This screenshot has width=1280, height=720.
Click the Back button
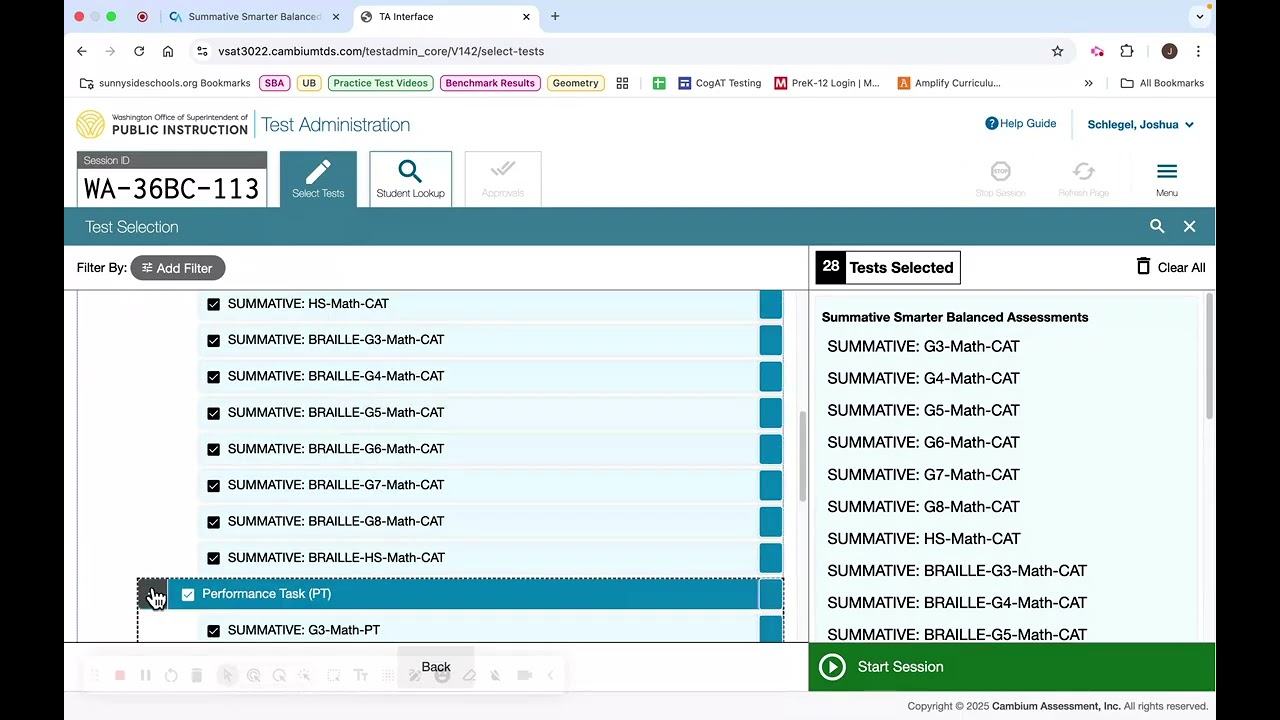(x=436, y=667)
